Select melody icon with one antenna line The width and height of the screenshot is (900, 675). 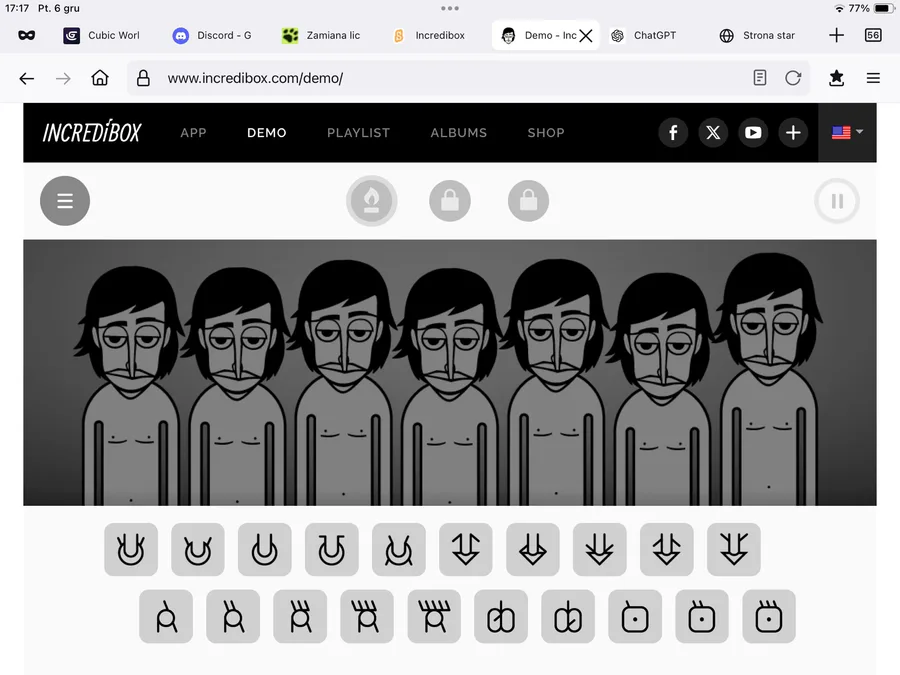pyautogui.click(x=166, y=616)
